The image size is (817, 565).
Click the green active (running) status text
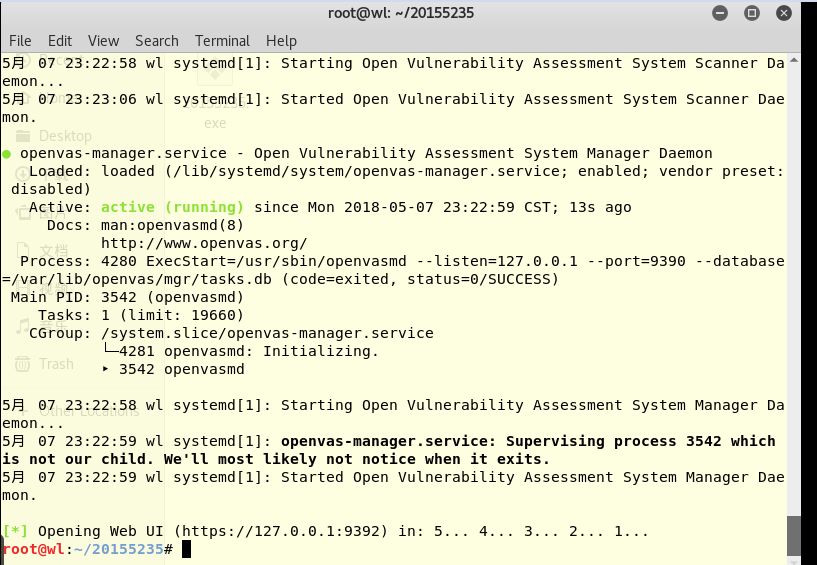tap(173, 207)
